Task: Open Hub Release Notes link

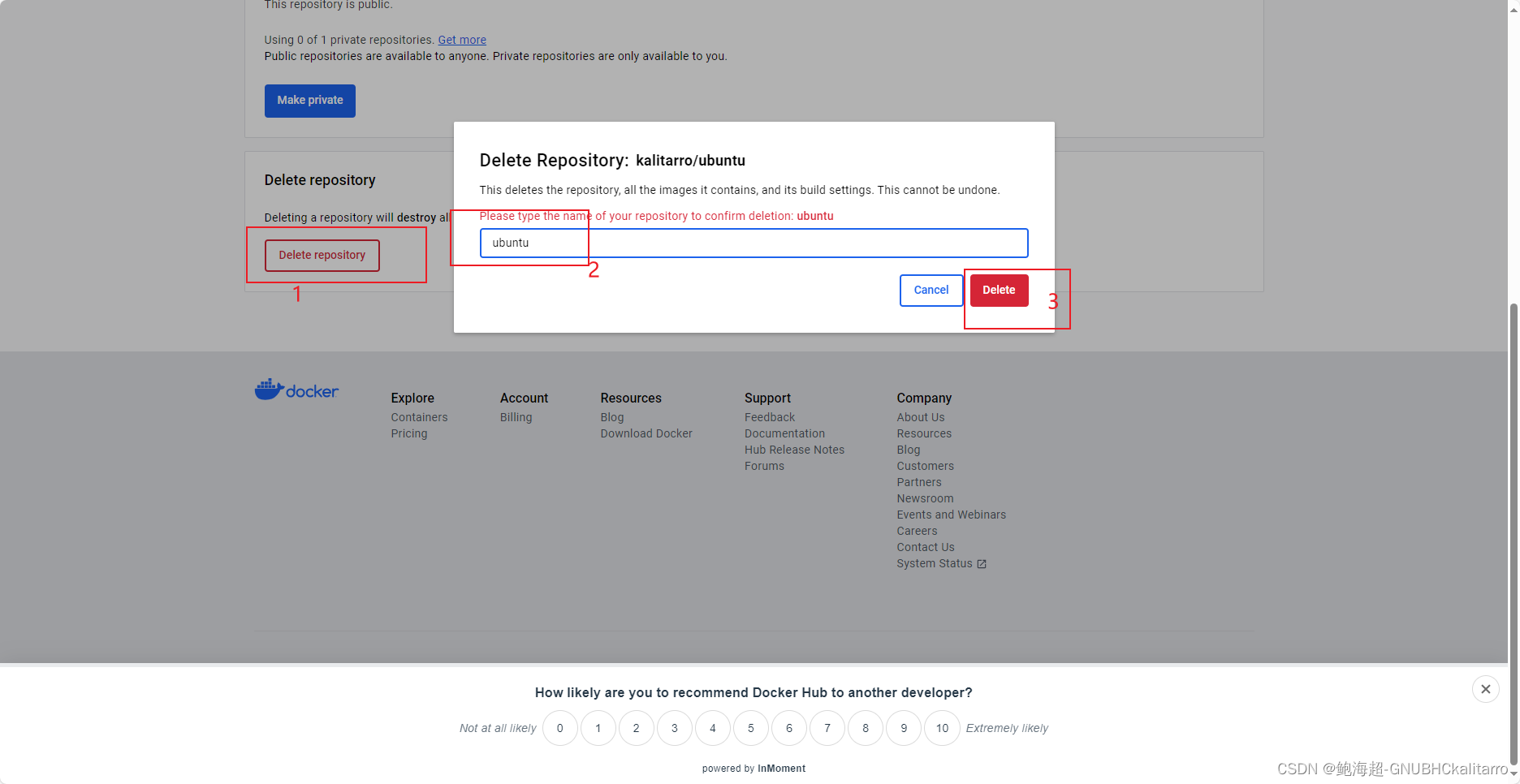Action: pyautogui.click(x=794, y=450)
